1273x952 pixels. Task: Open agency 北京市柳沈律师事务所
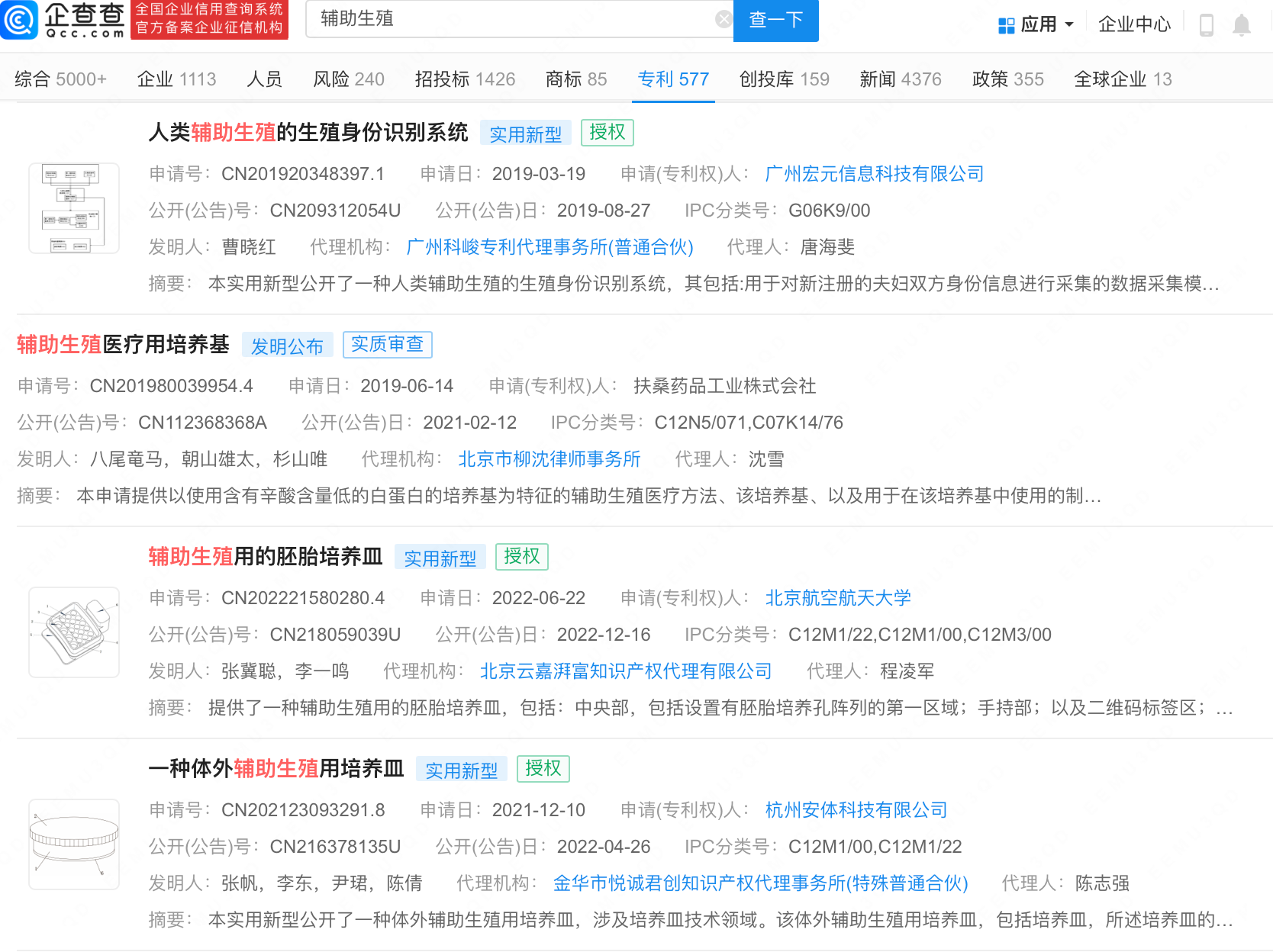click(549, 459)
